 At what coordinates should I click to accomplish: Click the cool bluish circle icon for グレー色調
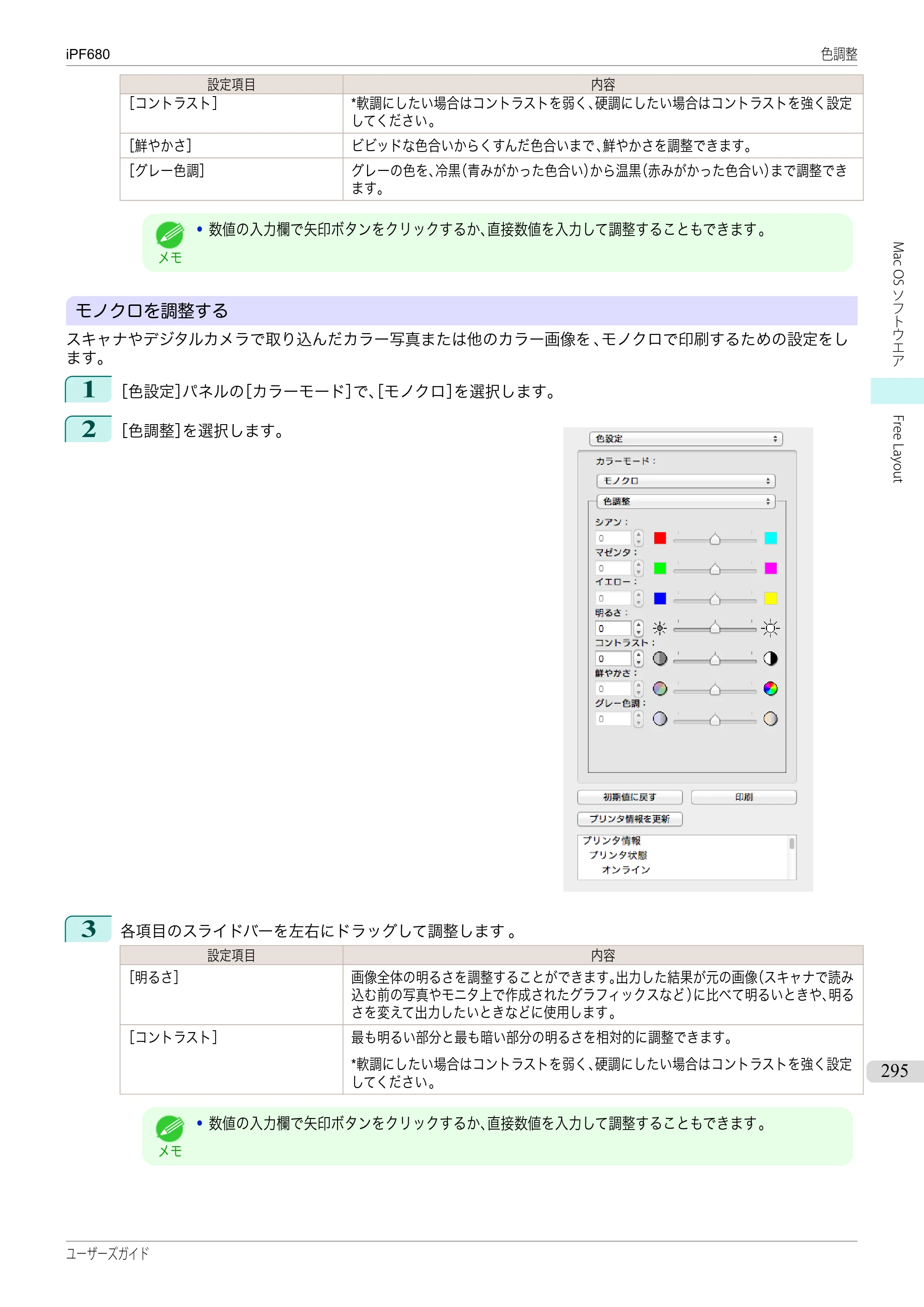click(x=659, y=719)
